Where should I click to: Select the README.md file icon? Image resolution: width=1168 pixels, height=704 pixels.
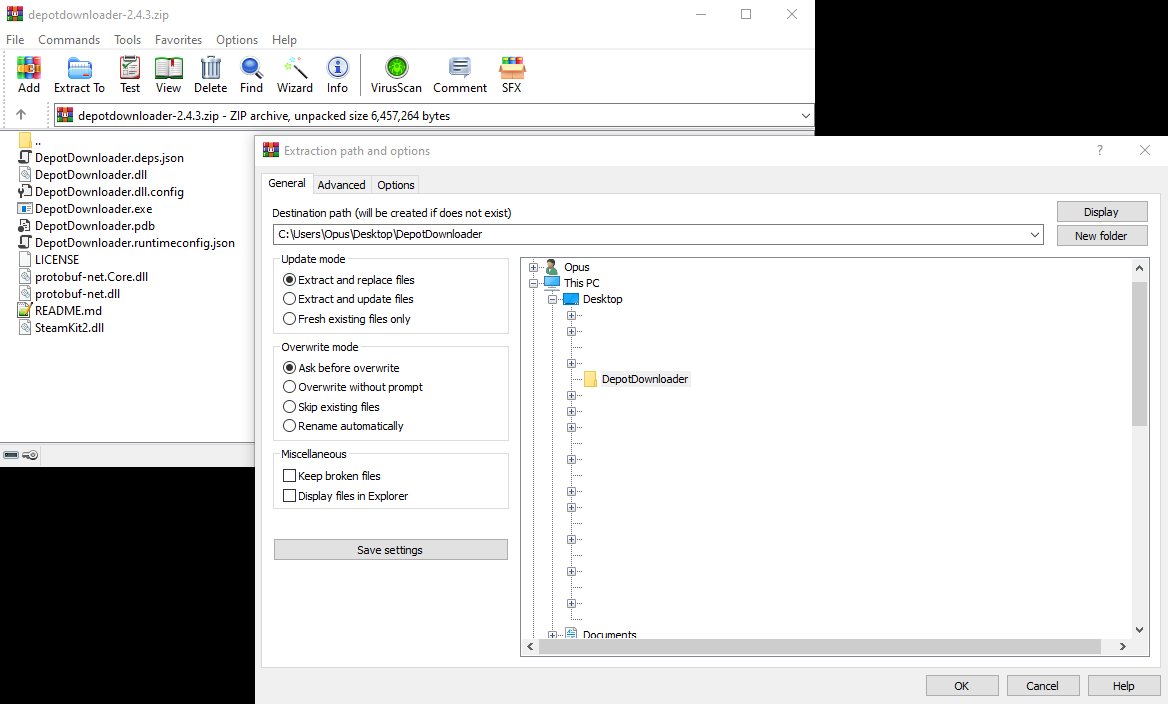tap(25, 311)
